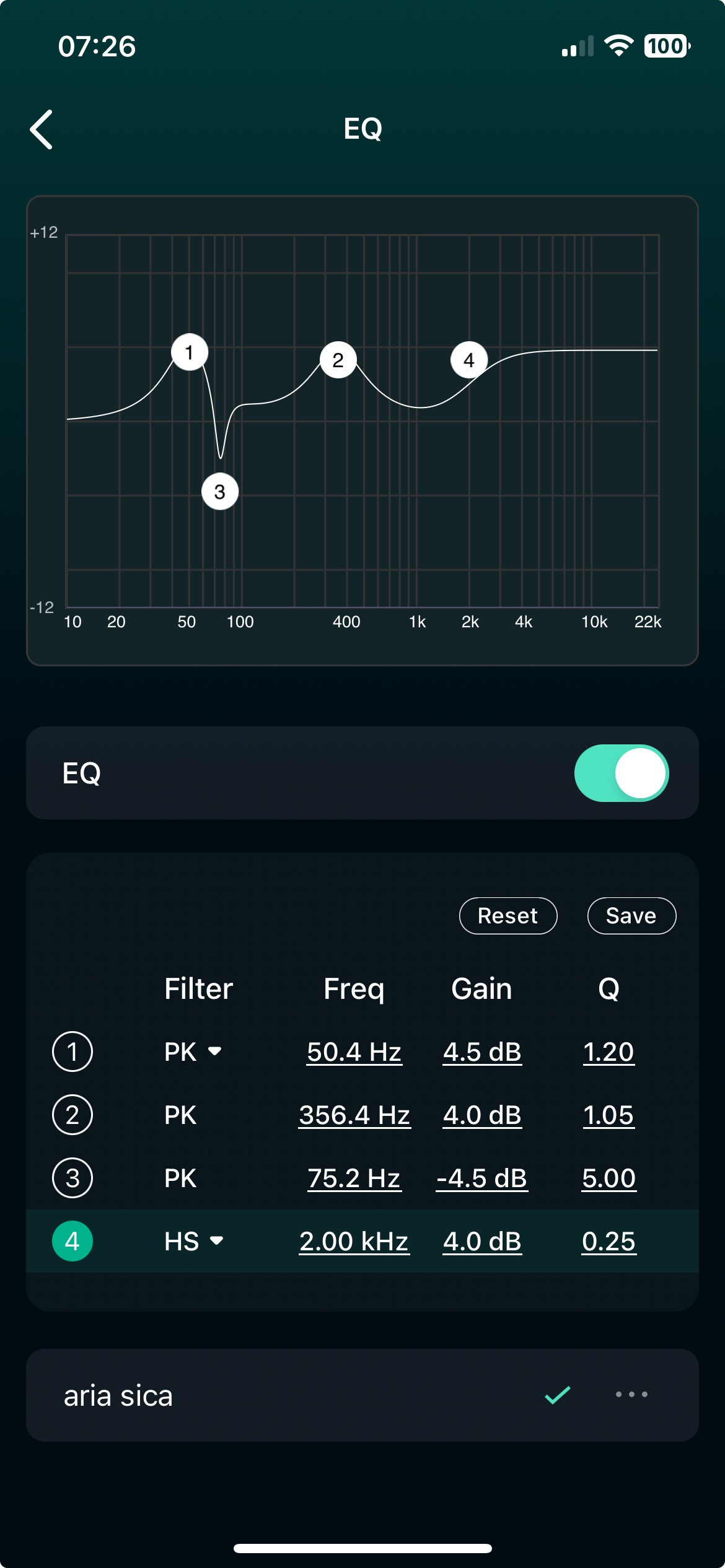Select filter row number 3 circle
This screenshot has height=1568, width=725.
[x=72, y=1178]
